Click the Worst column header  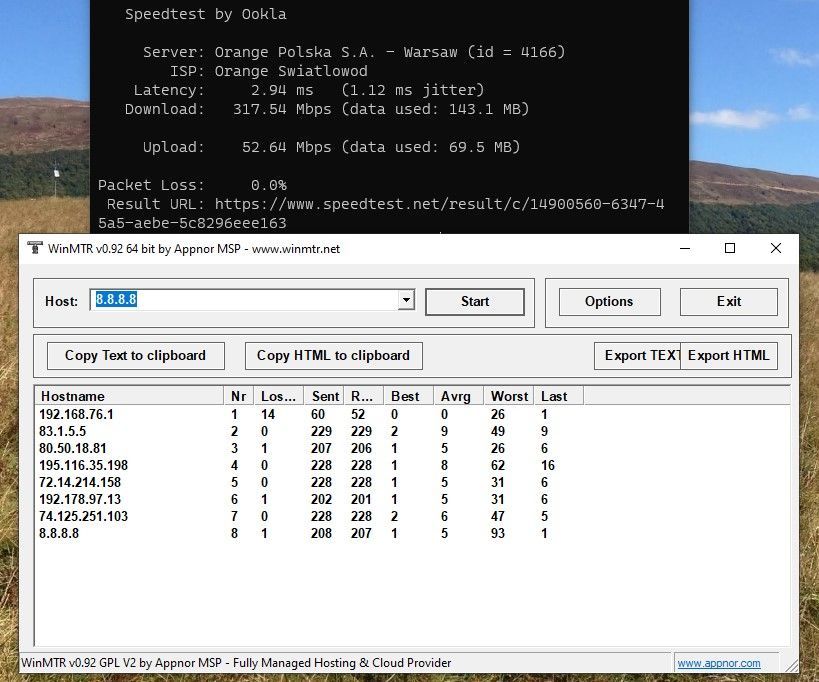coord(509,396)
